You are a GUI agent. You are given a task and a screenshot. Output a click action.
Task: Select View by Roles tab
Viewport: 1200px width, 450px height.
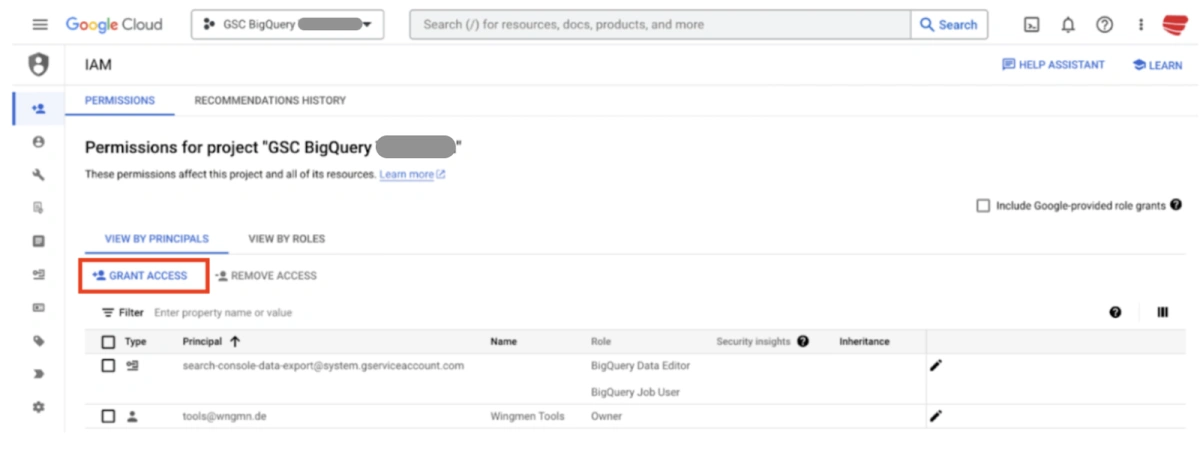[x=286, y=239]
